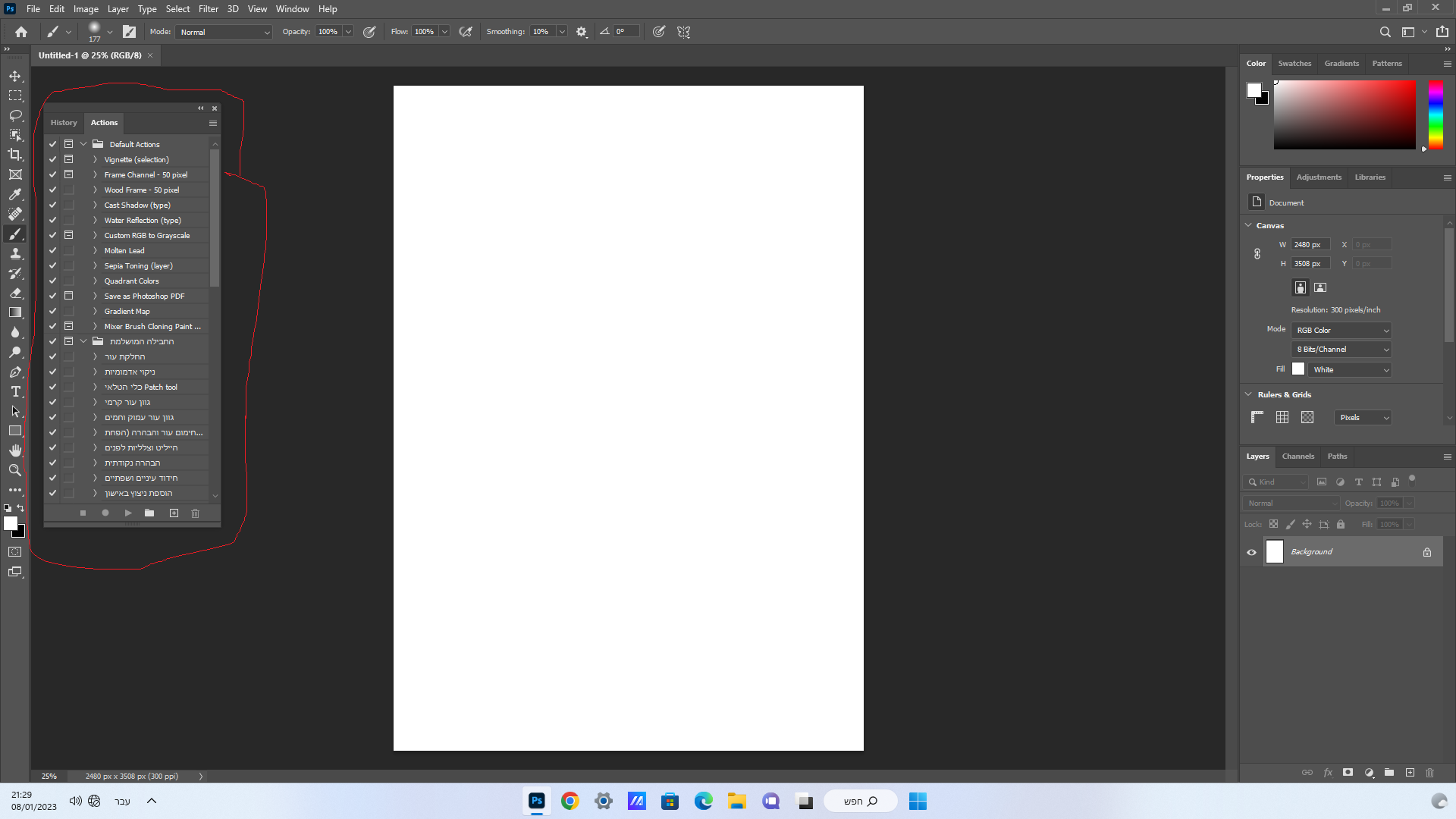Open the RGB Color mode dropdown
The height and width of the screenshot is (819, 1456).
[1341, 331]
